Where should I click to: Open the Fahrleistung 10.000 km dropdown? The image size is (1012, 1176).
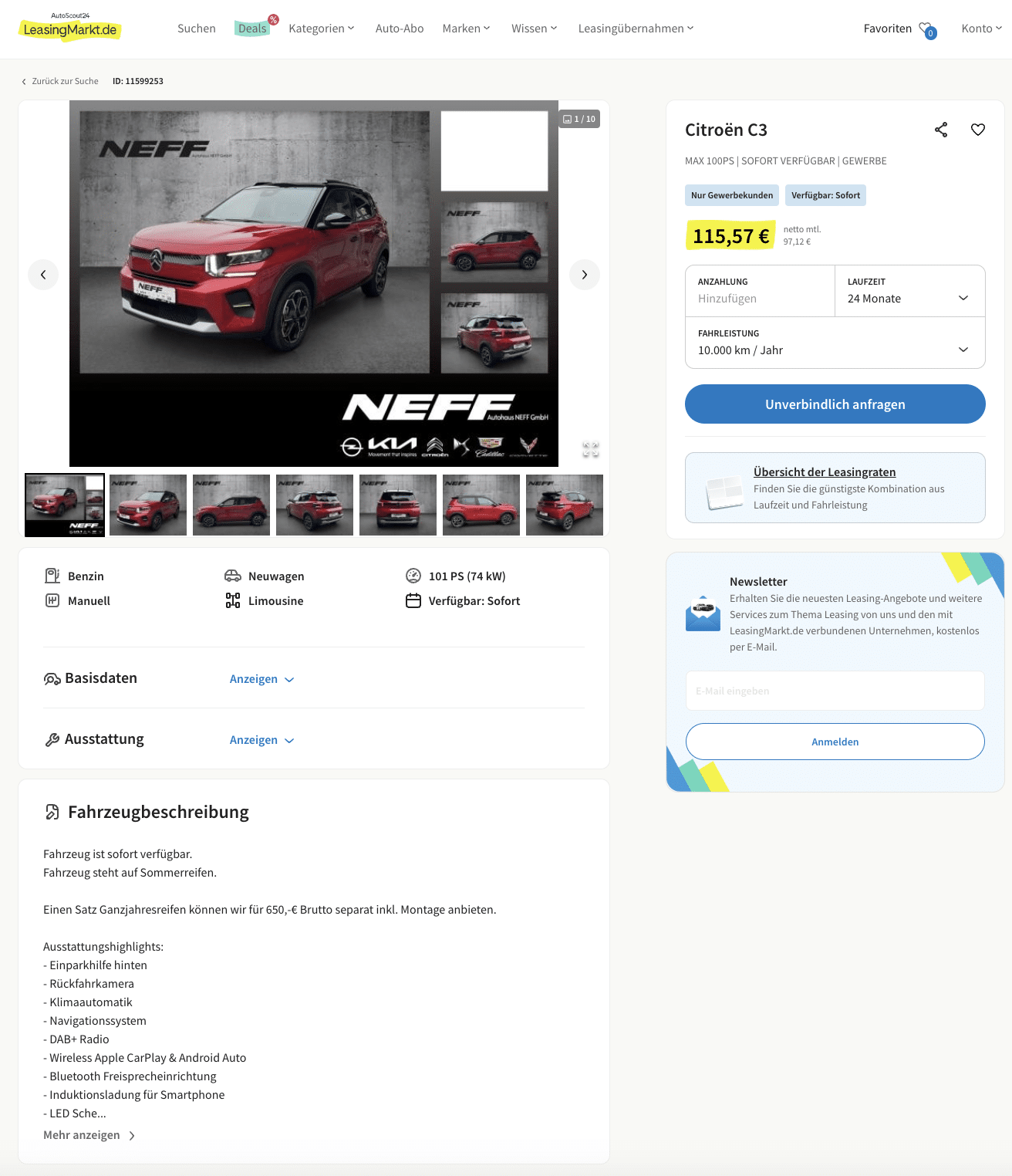(835, 343)
